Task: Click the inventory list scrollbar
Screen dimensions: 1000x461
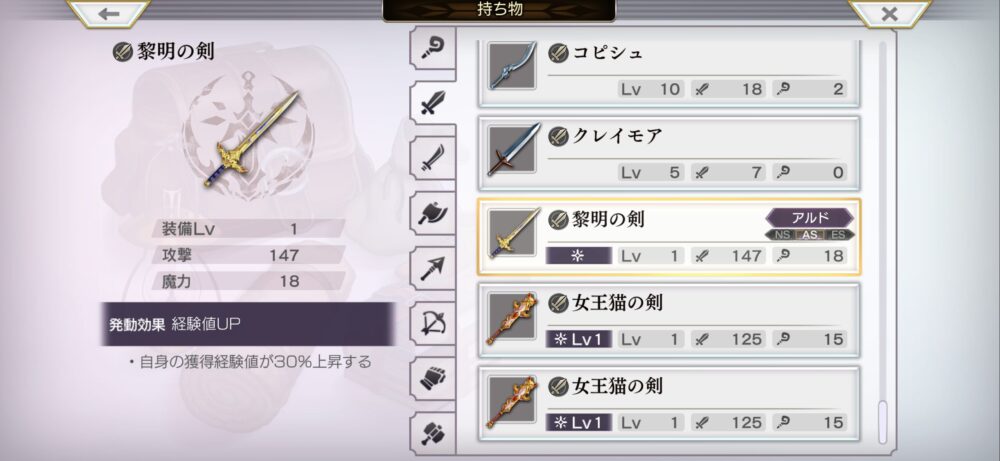Action: (x=882, y=242)
